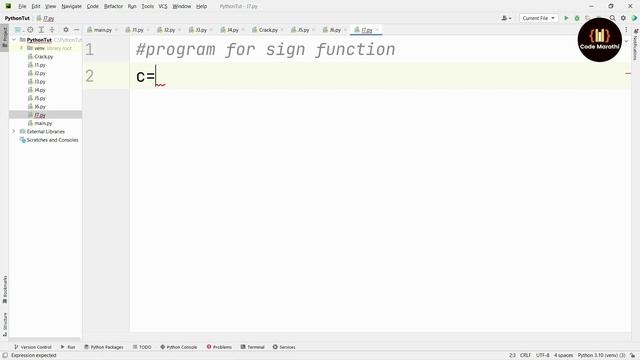Open the Terminal tool window
The width and height of the screenshot is (640, 360).
253,347
